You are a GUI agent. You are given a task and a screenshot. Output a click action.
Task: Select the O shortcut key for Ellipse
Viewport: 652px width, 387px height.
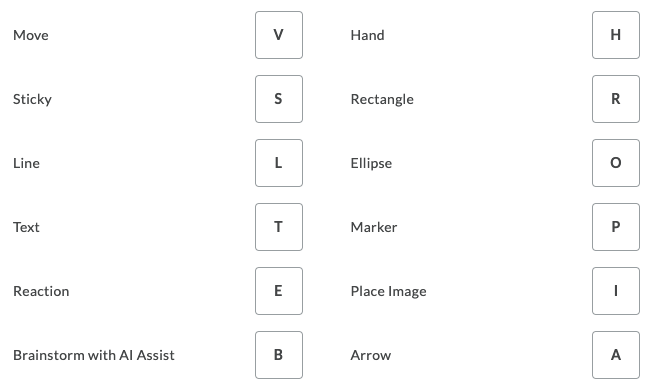(x=616, y=163)
